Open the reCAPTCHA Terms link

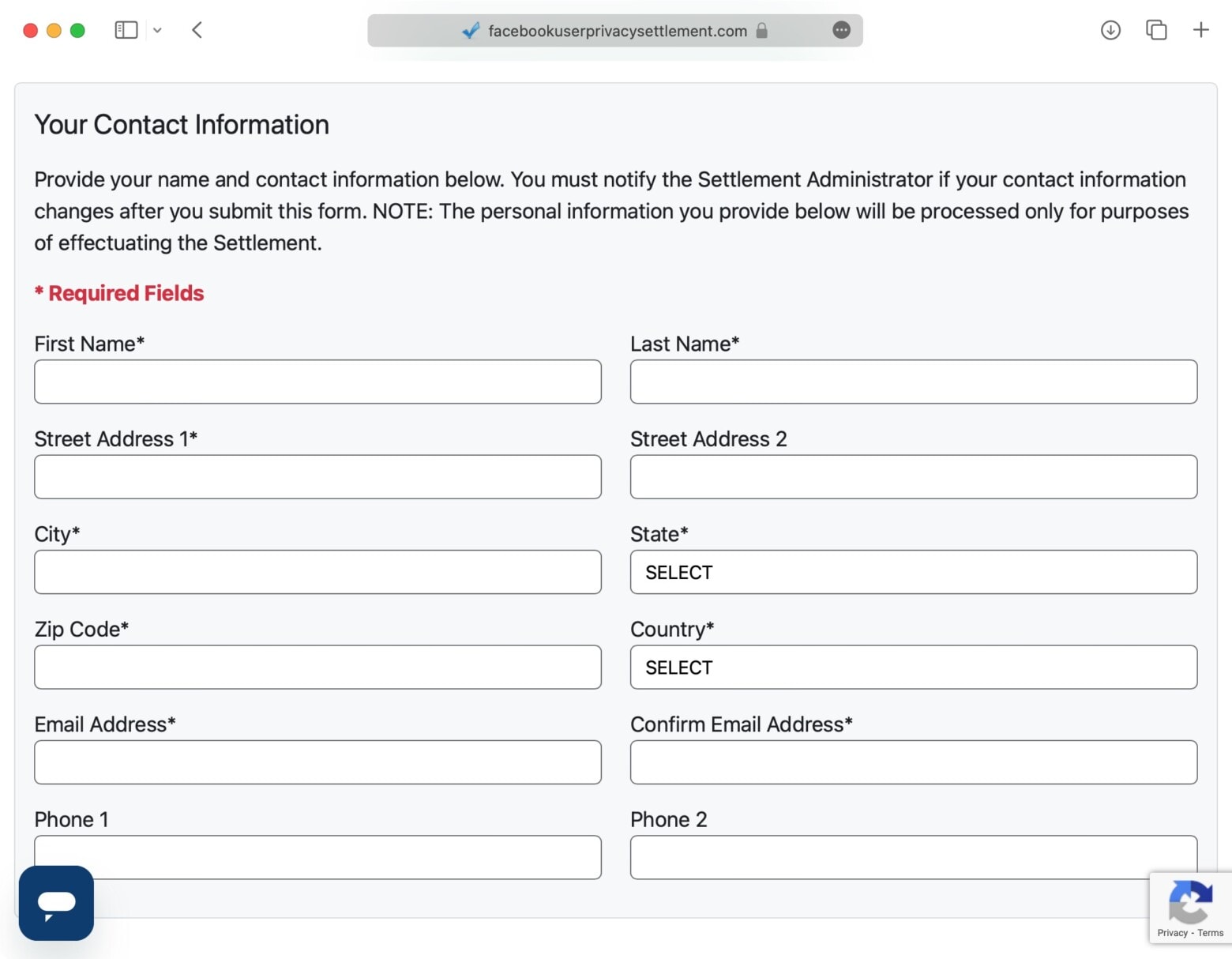point(1210,933)
